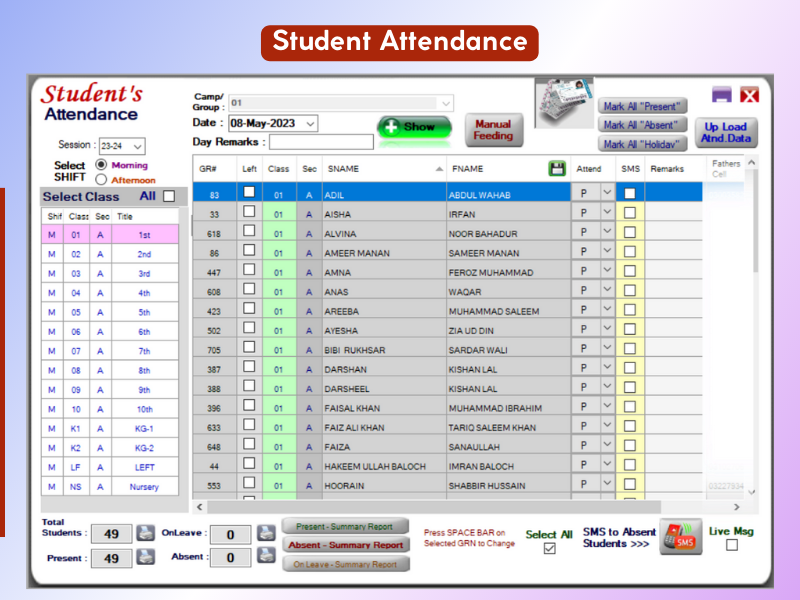Toggle SMS checkbox for student ADIL
Screen dimensions: 800x600
tap(629, 194)
